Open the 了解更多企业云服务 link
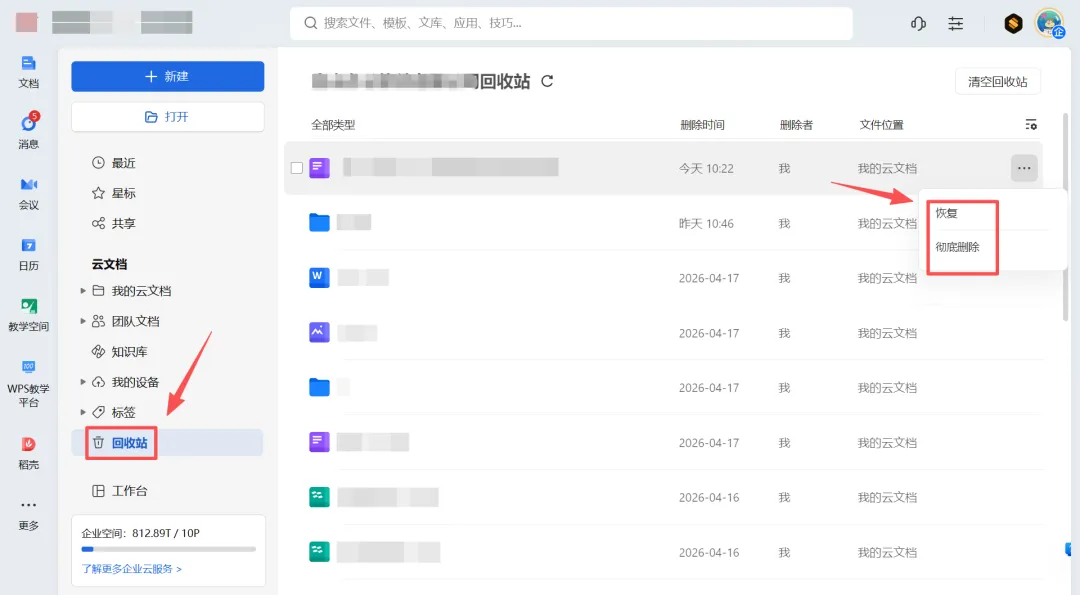The height and width of the screenshot is (595, 1080). click(132, 569)
